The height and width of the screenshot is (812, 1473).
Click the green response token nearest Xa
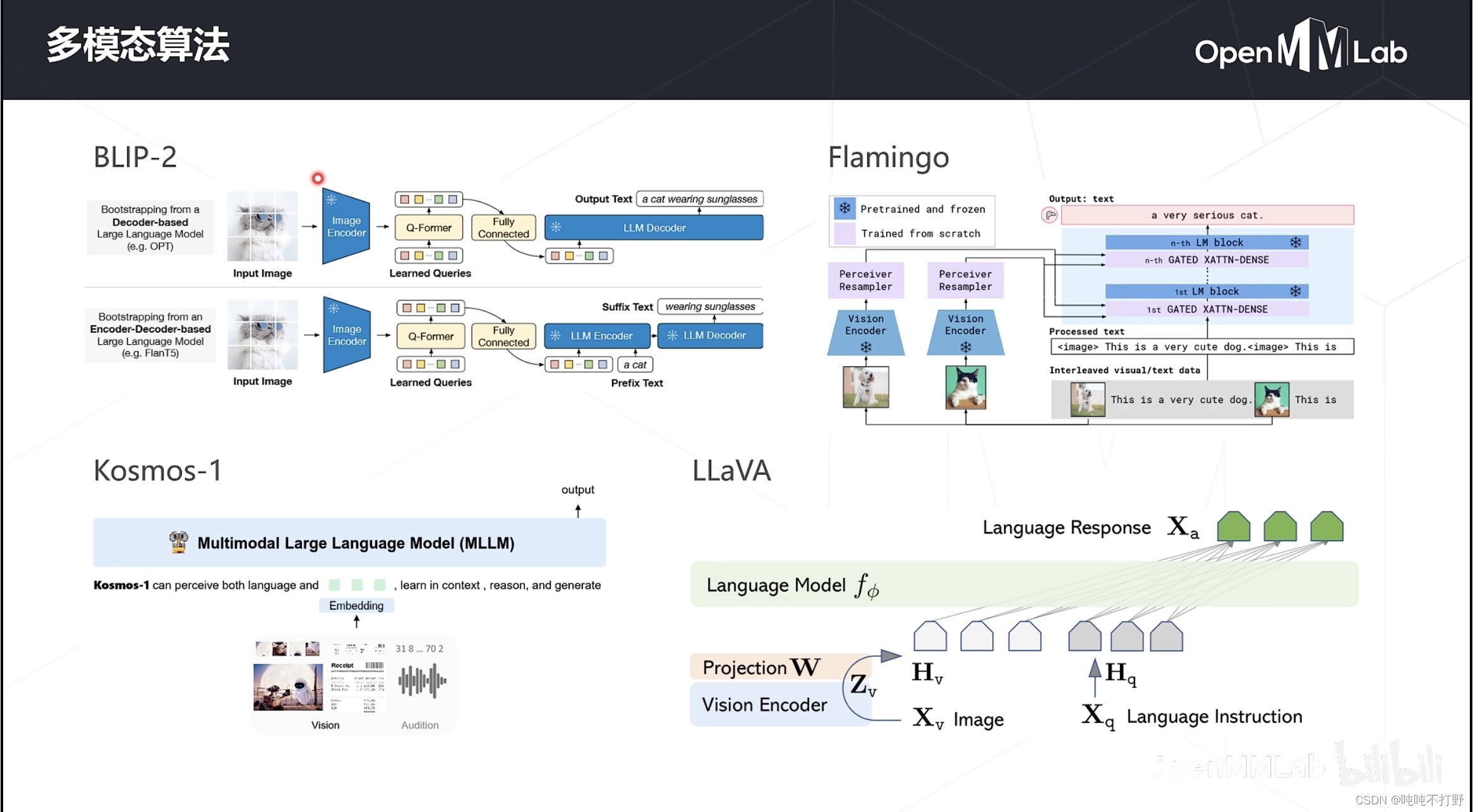[x=1234, y=526]
